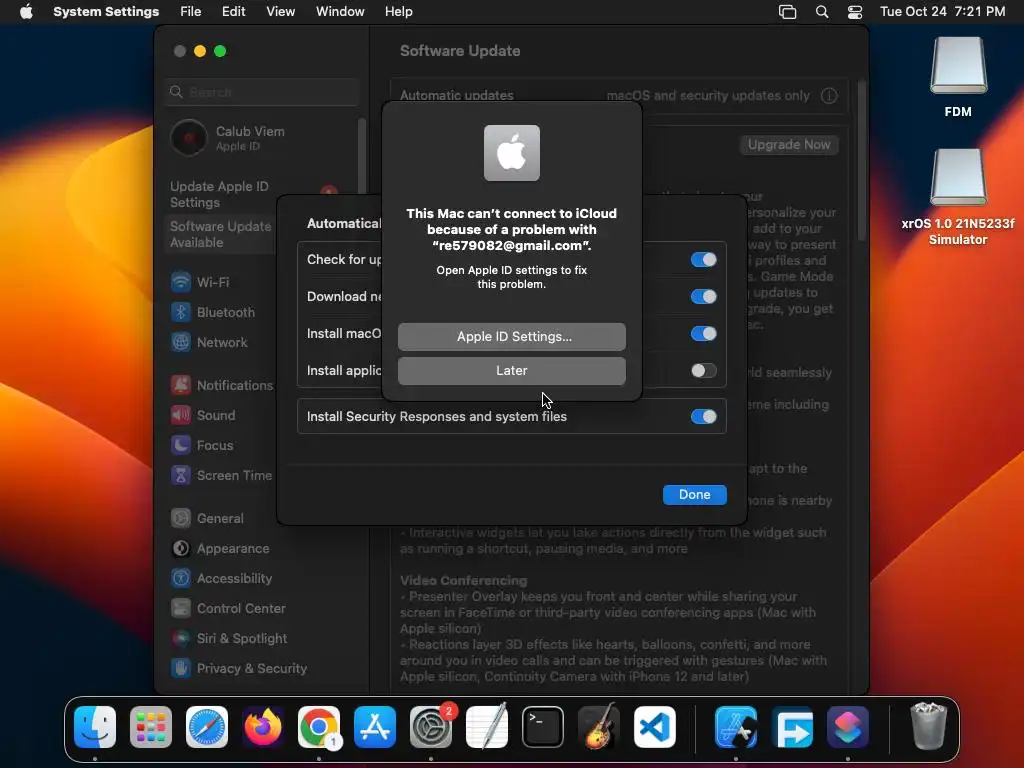
Task: Open Screen Time in sidebar
Action: [x=221, y=475]
